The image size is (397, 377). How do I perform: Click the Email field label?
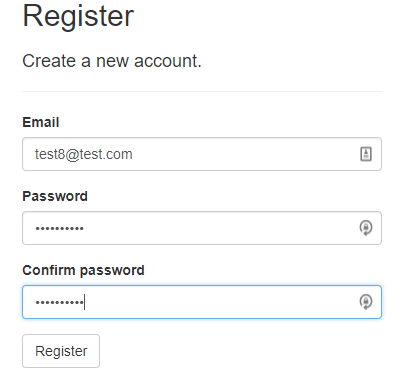pyautogui.click(x=41, y=122)
